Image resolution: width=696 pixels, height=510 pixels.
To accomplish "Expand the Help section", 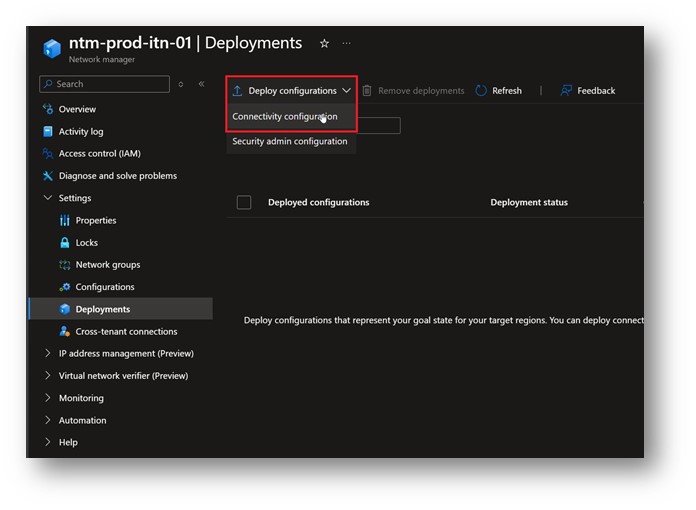I will tap(68, 442).
